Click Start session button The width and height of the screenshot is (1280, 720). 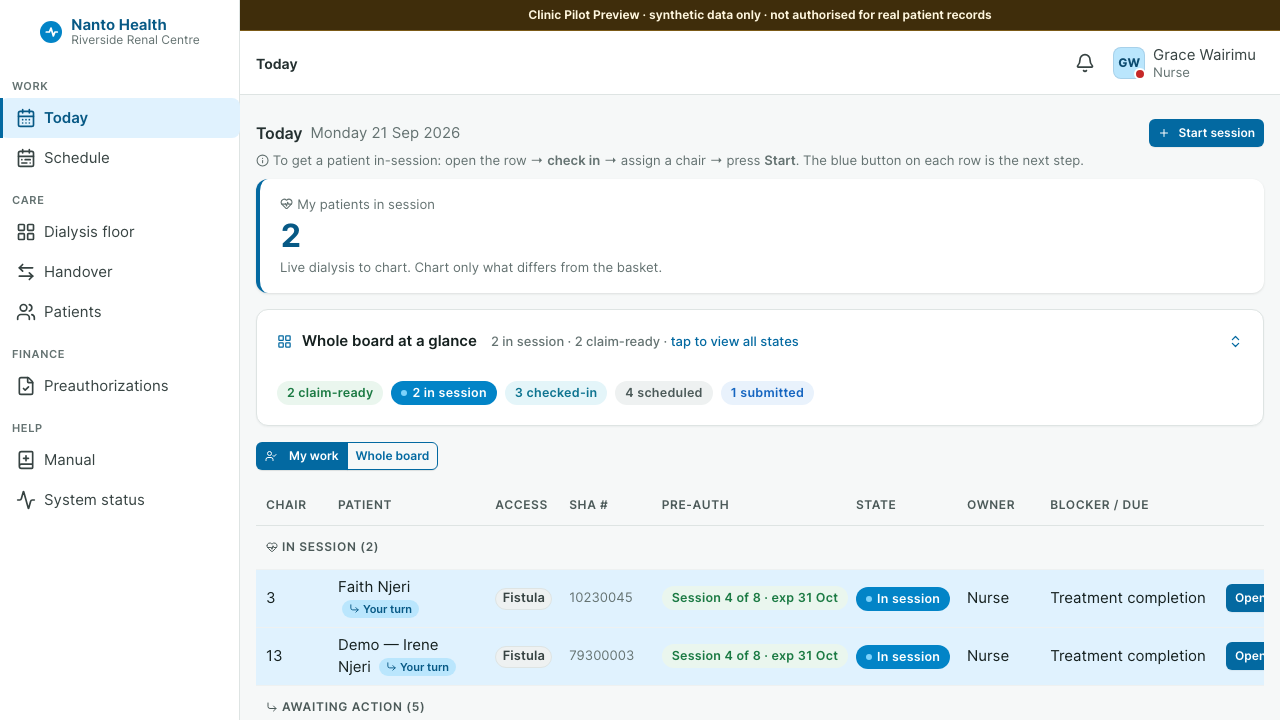pos(1206,133)
